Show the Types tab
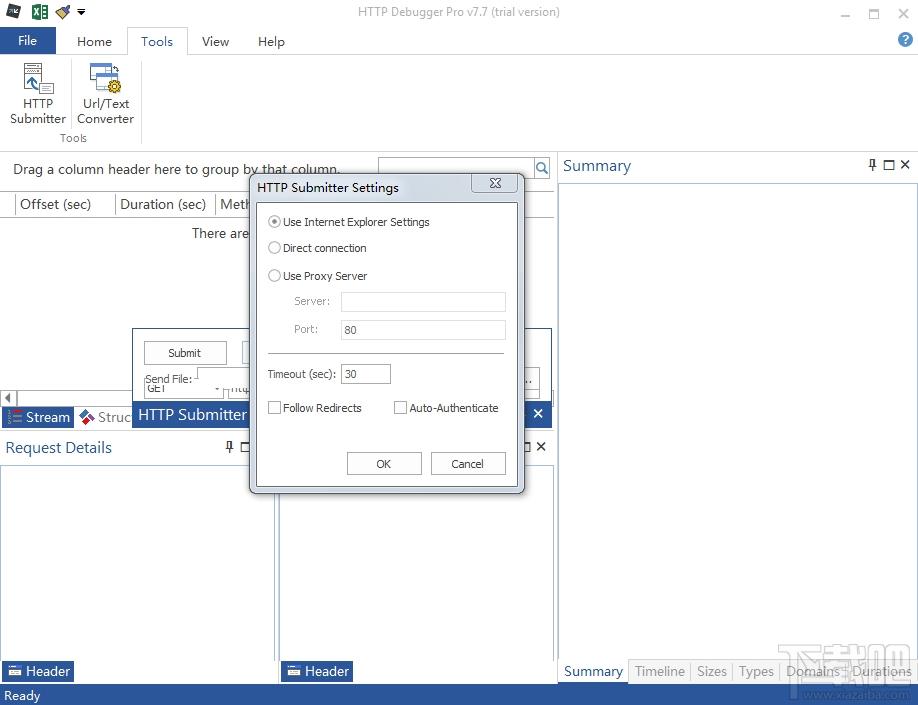Screen dimensions: 918x705 pyautogui.click(x=756, y=671)
